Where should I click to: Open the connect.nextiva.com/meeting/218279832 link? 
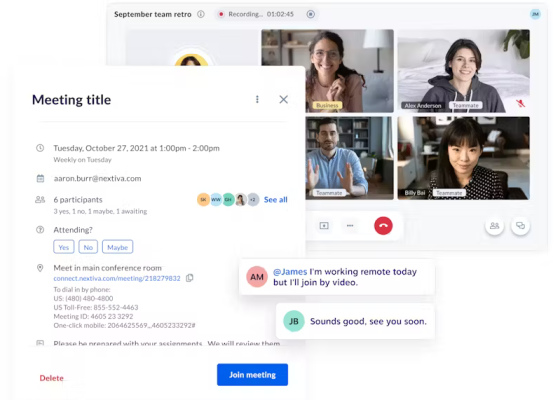(x=117, y=278)
